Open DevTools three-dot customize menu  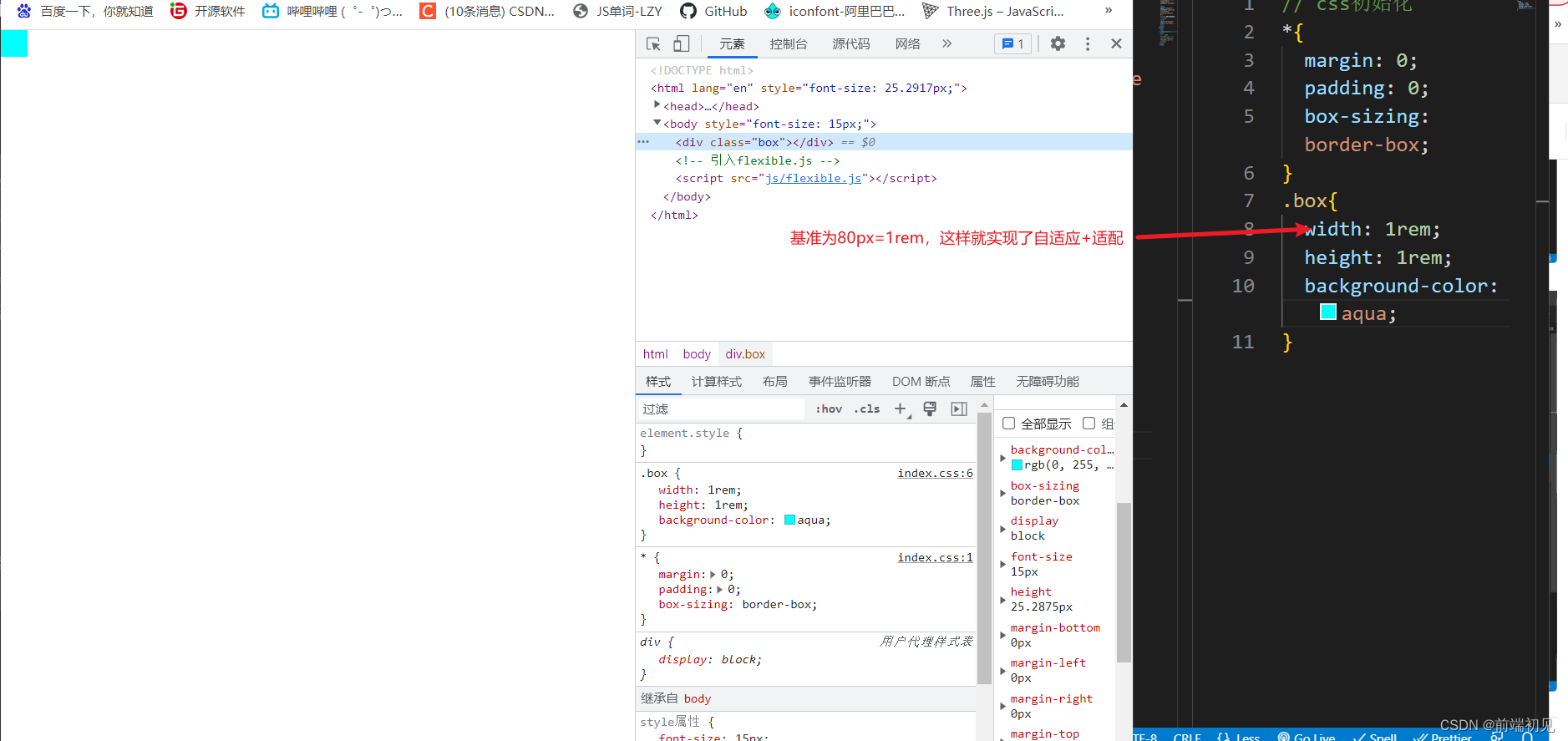pyautogui.click(x=1087, y=43)
